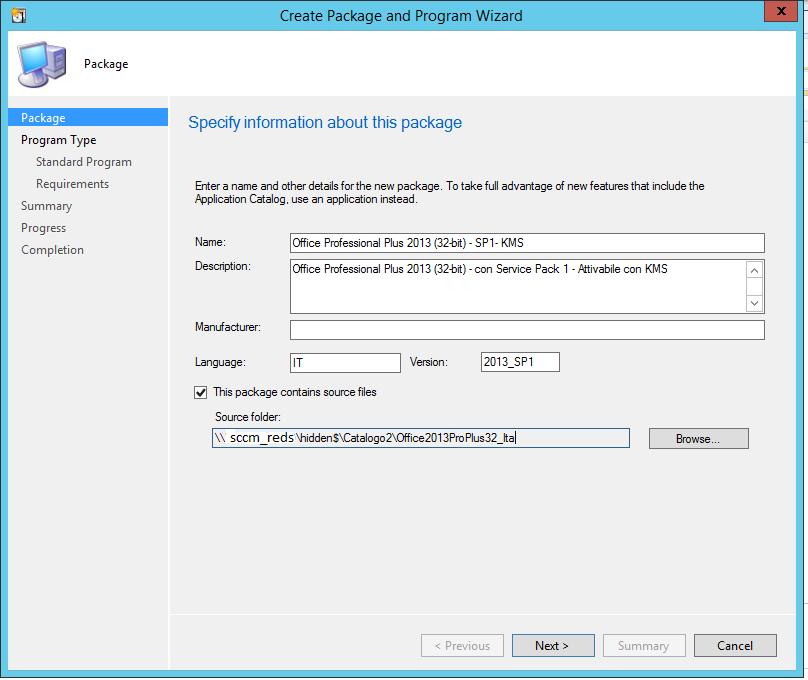Click the Manufacturer input field
Viewport: 808px width, 680px height.
click(527, 330)
